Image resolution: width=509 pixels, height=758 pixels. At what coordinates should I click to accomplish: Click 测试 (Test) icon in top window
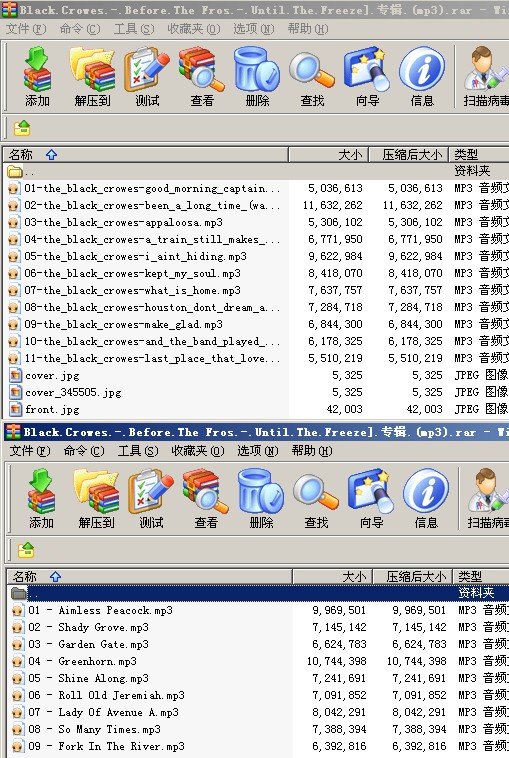147,76
